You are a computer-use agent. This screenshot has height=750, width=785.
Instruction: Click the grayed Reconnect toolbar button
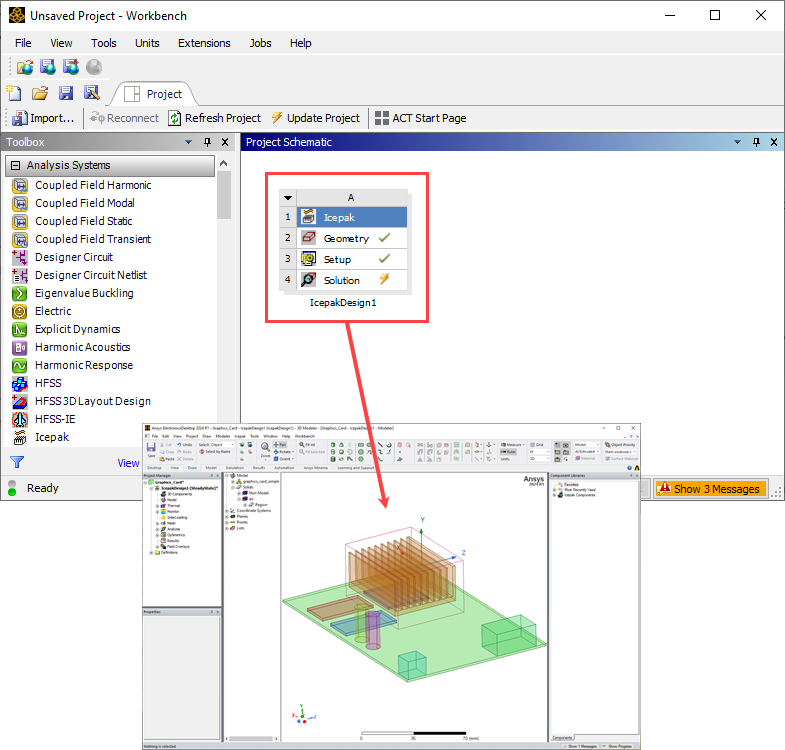click(124, 118)
